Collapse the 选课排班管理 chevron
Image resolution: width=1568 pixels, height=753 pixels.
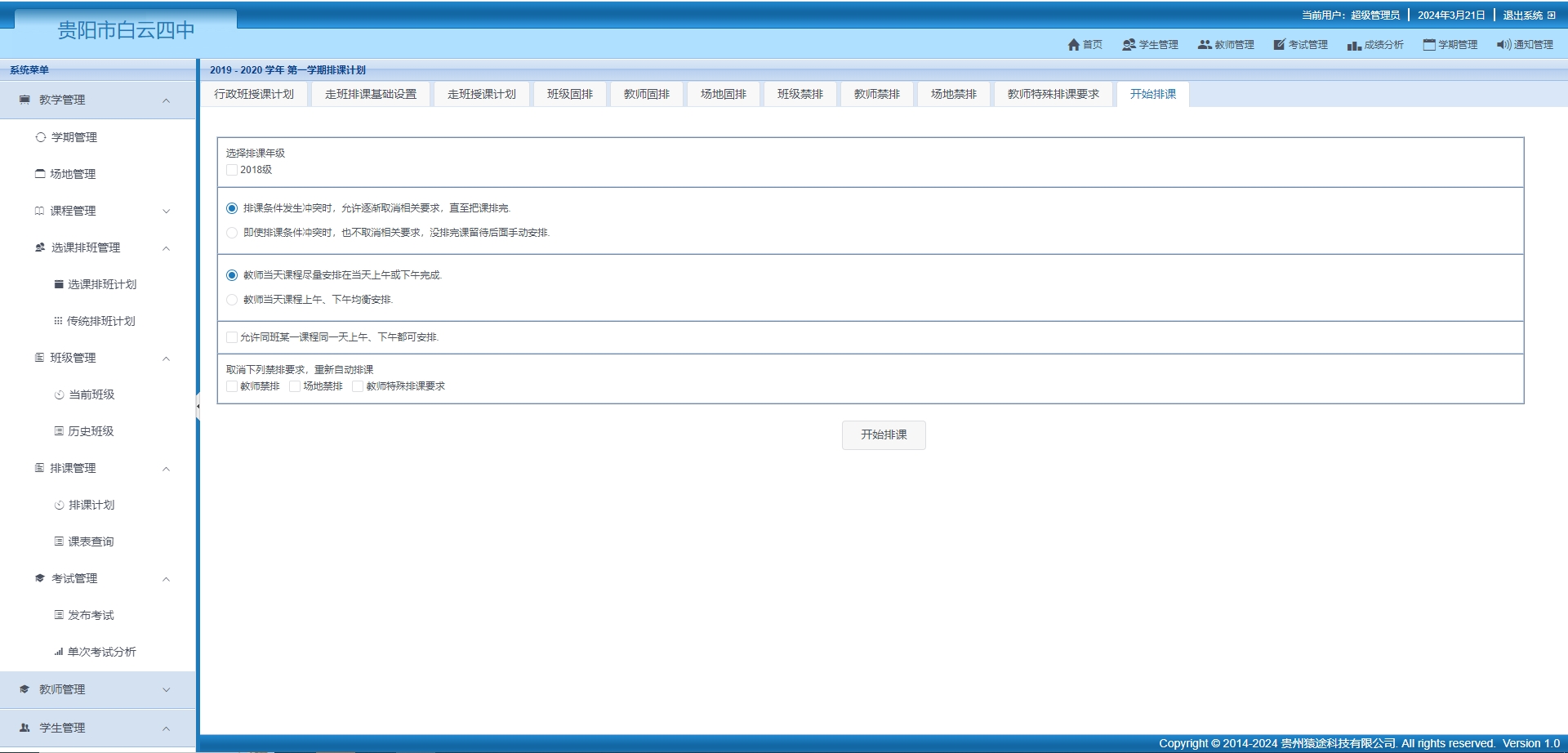tap(166, 248)
